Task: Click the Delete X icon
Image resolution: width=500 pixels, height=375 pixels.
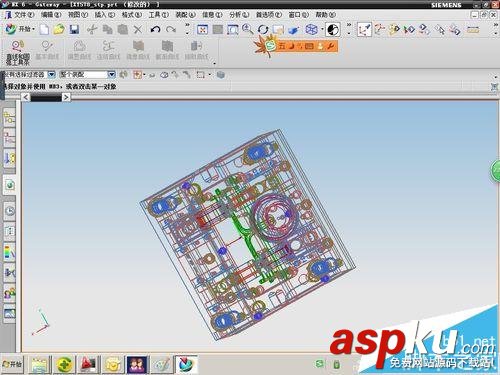Action: click(x=138, y=30)
